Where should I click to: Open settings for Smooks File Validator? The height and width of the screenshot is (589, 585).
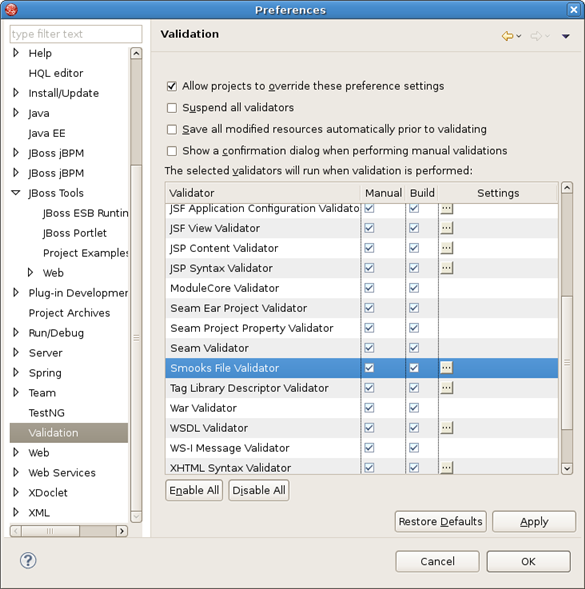tap(446, 367)
